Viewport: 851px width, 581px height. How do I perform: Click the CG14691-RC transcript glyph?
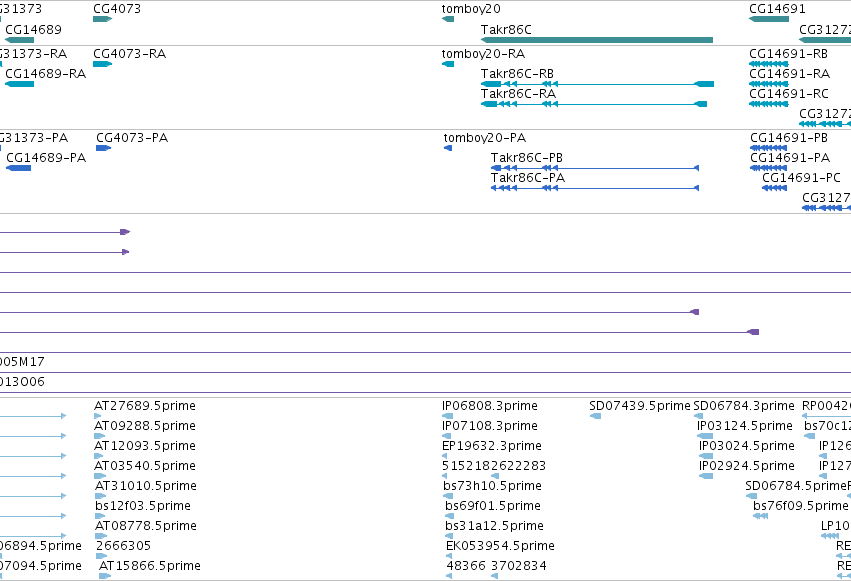tap(769, 104)
